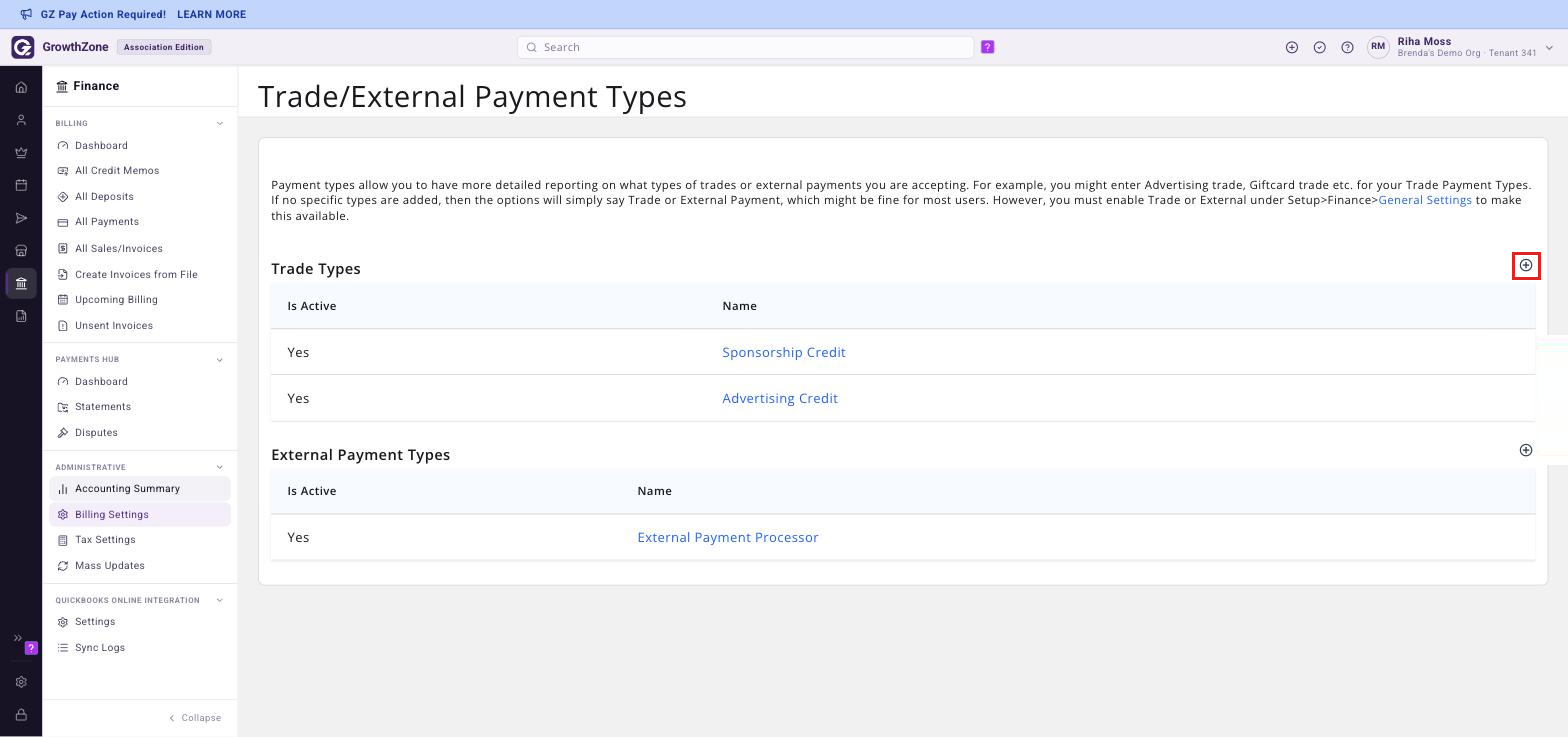Open External Payment Processor type

728,537
